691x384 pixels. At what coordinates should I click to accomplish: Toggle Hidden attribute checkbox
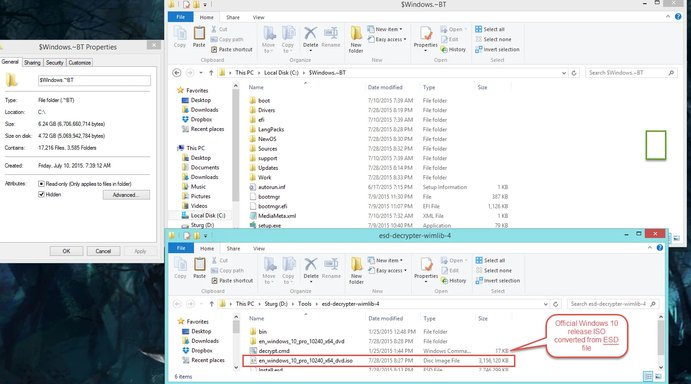41,194
